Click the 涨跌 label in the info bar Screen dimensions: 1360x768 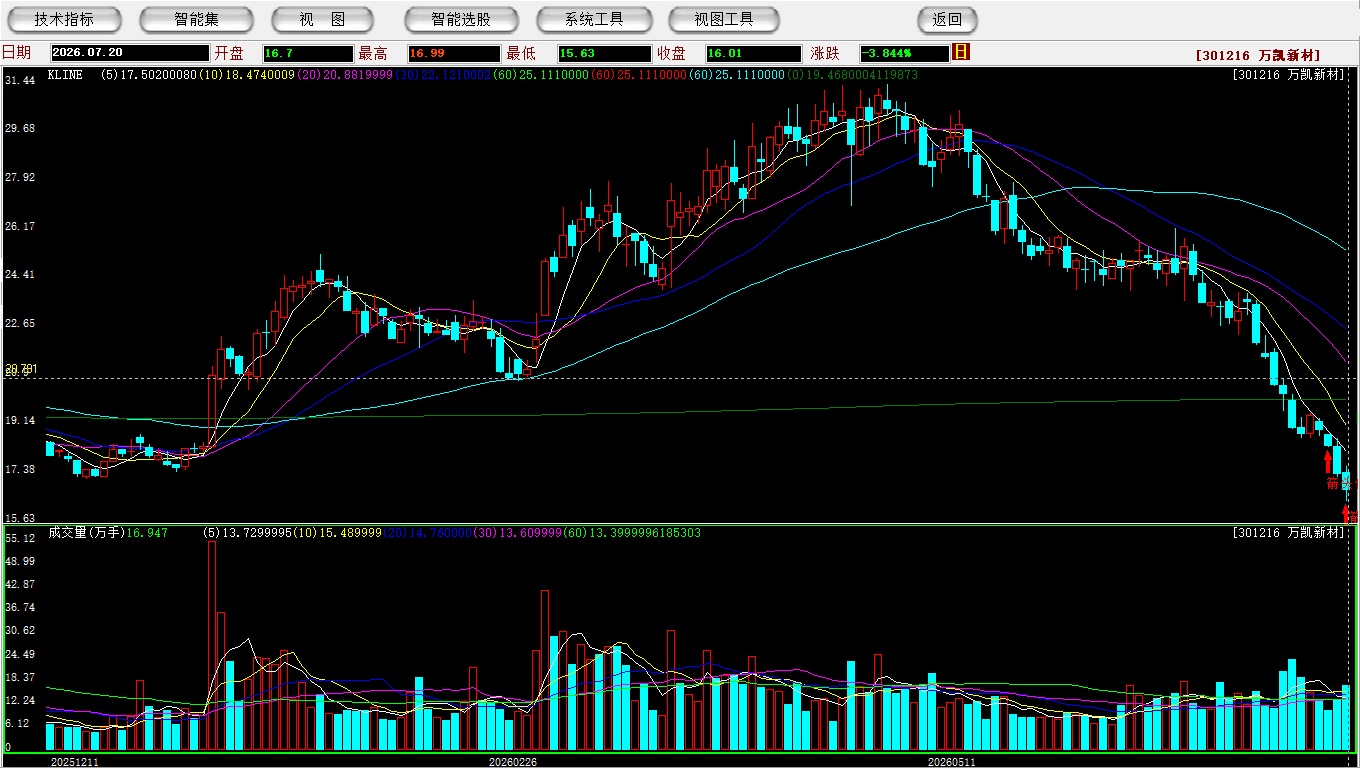(825, 53)
